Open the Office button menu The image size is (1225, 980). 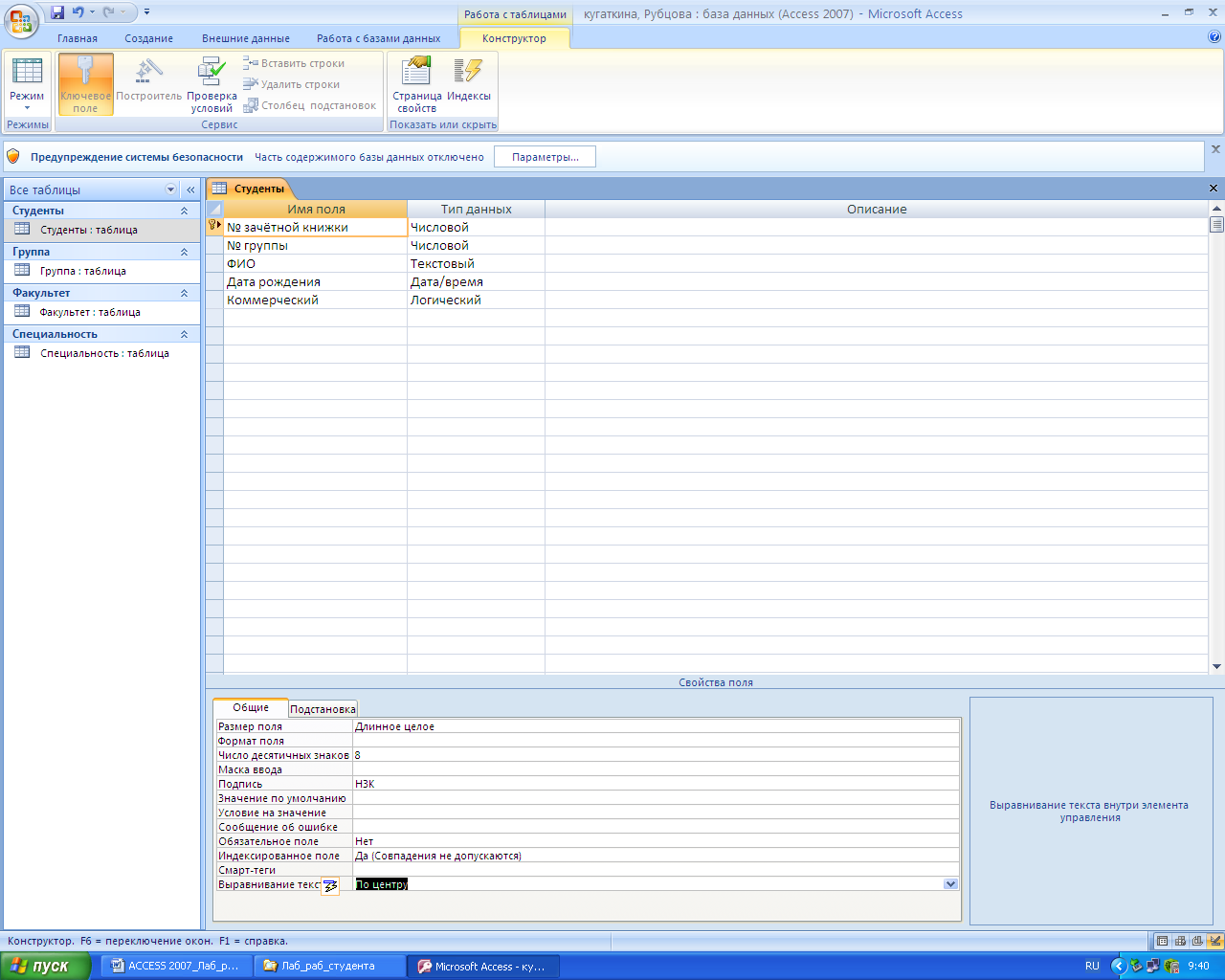click(21, 21)
